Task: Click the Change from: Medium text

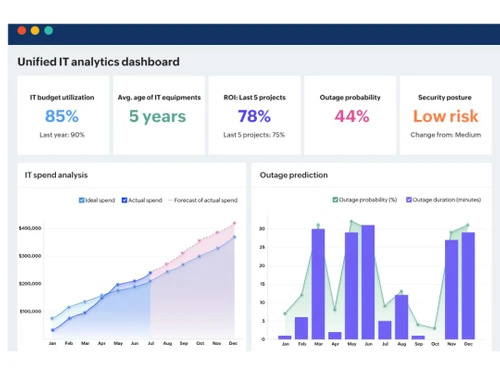Action: pyautogui.click(x=446, y=135)
